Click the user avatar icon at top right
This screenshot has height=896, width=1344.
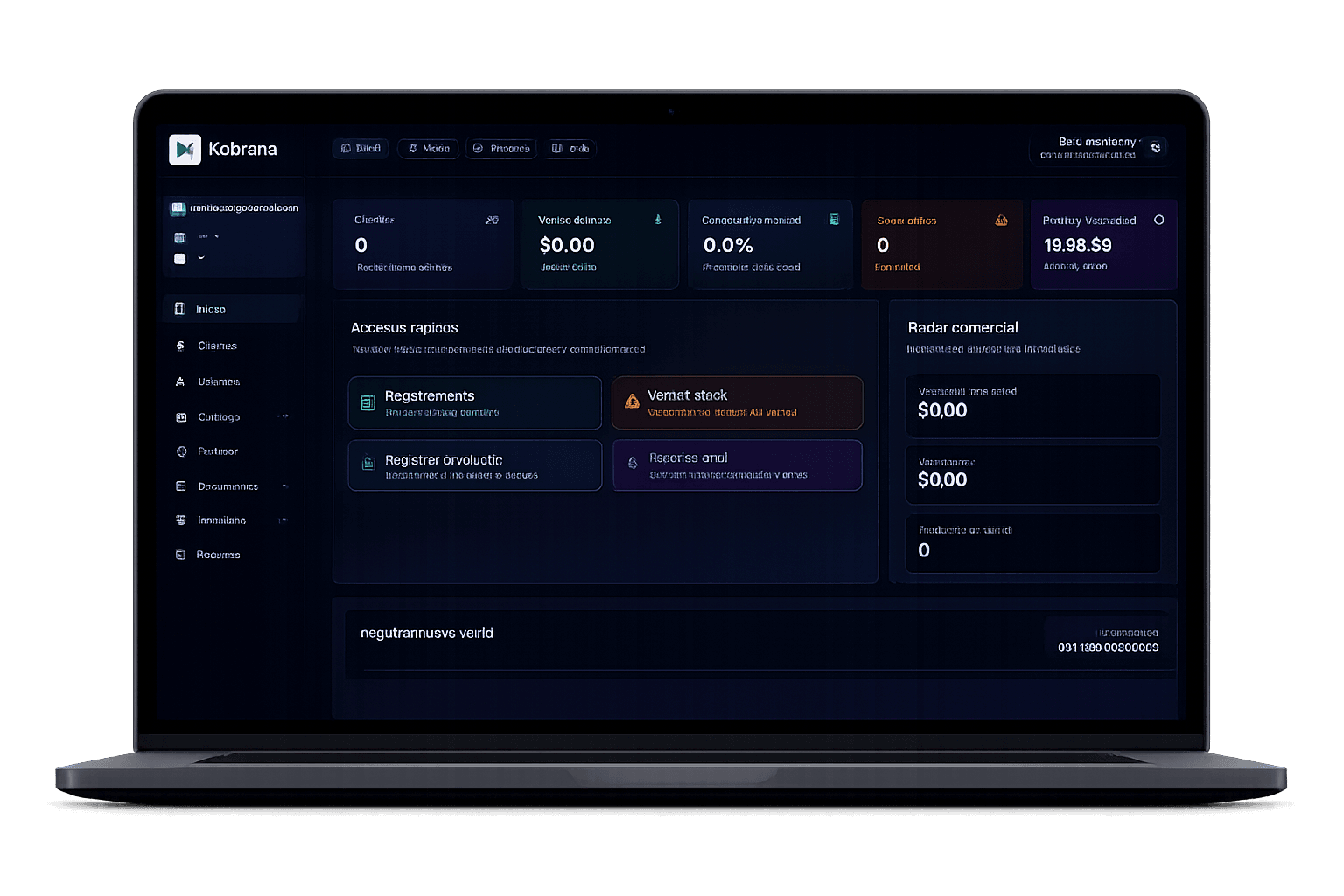(x=1156, y=147)
